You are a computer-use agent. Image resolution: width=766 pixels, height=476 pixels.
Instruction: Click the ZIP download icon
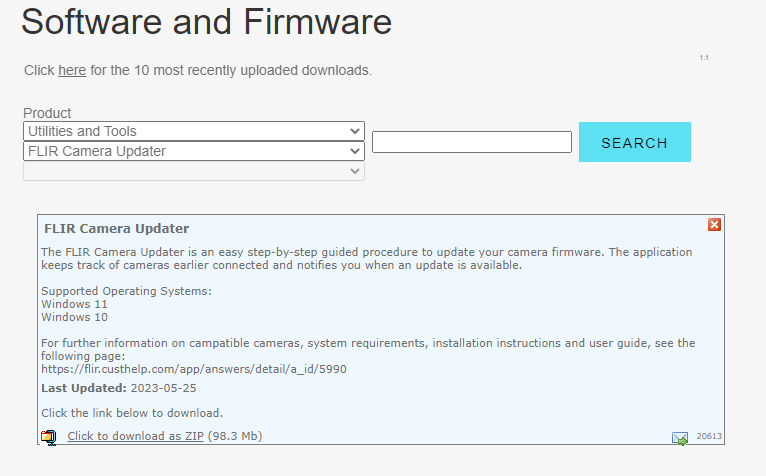point(49,437)
